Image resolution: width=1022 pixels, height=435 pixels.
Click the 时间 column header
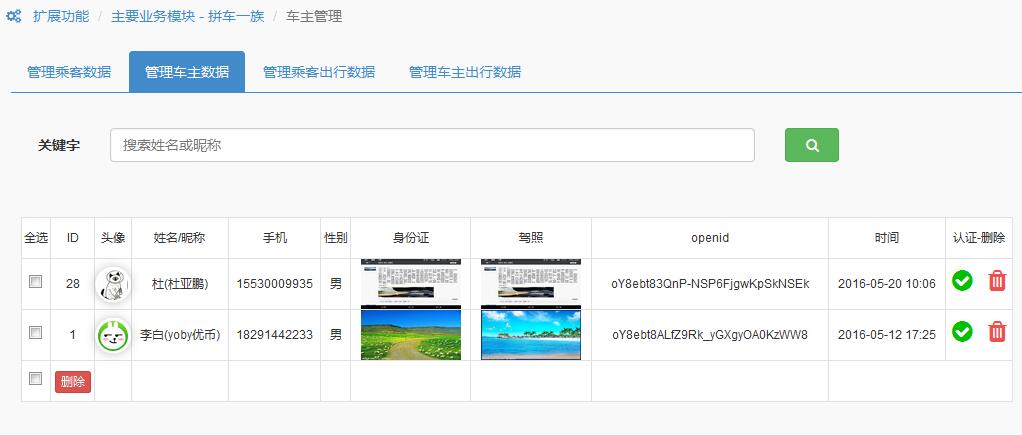tap(886, 238)
